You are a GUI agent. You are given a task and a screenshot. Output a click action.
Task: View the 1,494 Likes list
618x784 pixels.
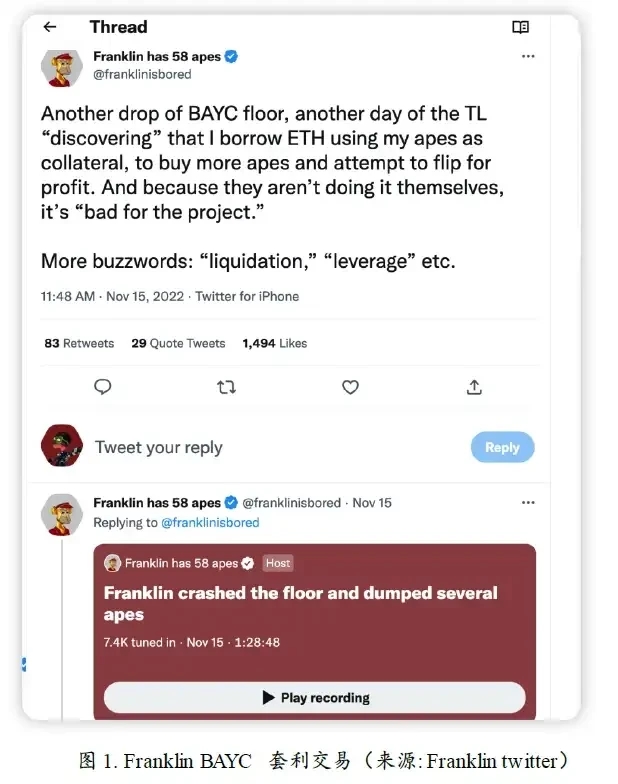(x=274, y=343)
